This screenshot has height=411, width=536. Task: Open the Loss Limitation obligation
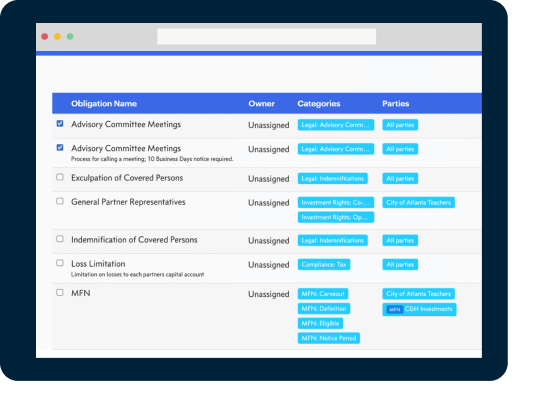(x=98, y=264)
